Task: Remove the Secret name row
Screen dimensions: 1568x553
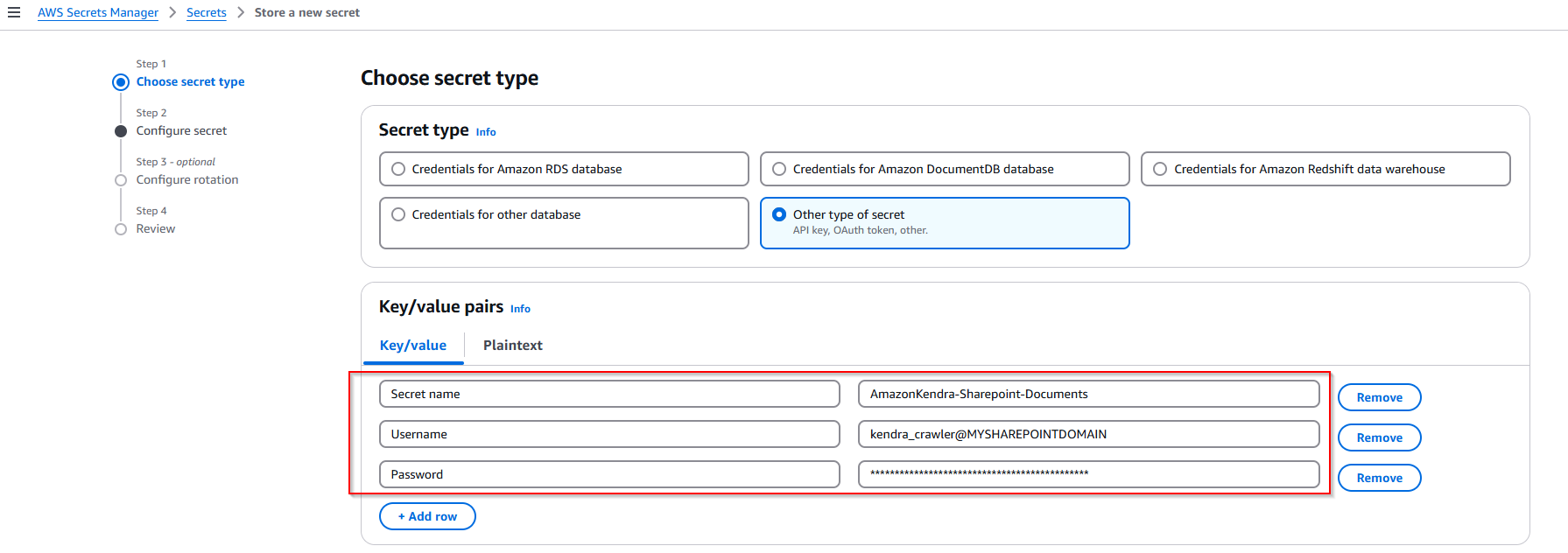Action: point(1379,397)
